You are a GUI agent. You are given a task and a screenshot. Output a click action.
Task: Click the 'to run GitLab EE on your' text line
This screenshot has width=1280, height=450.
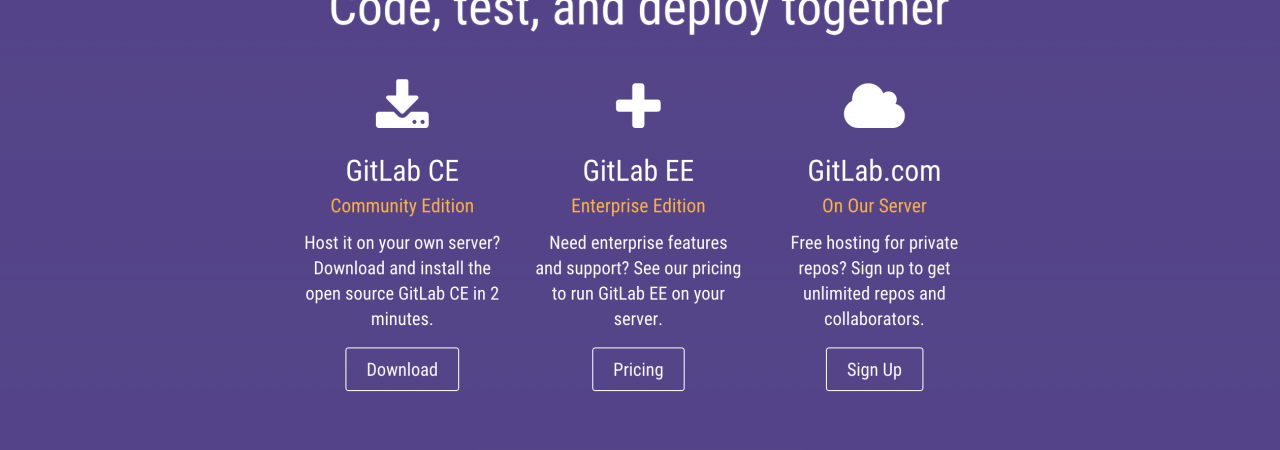pos(638,294)
